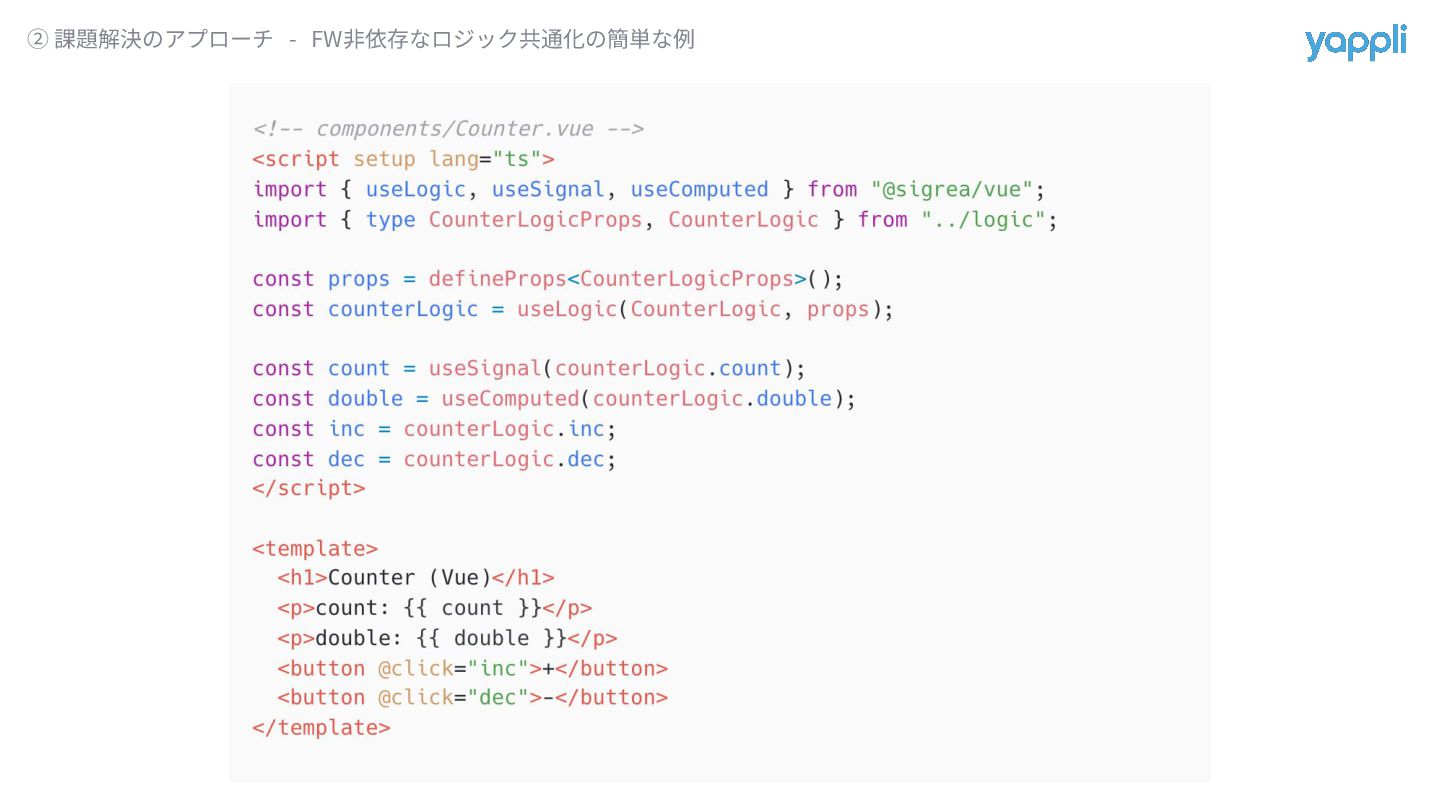Click the "const count" declaration line

[x=529, y=369]
